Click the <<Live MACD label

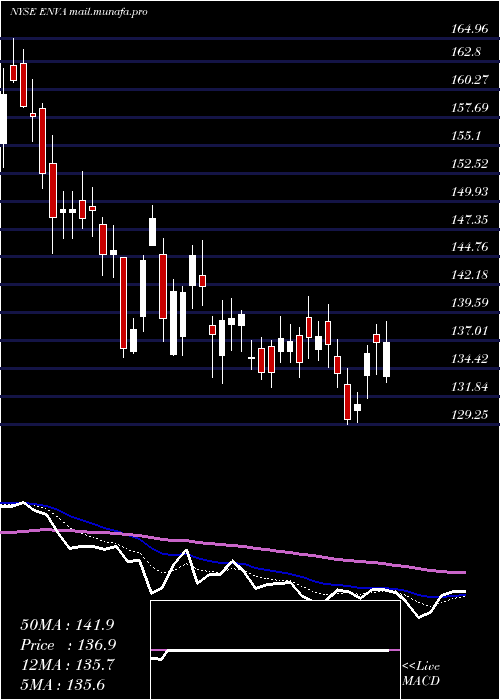tap(421, 673)
